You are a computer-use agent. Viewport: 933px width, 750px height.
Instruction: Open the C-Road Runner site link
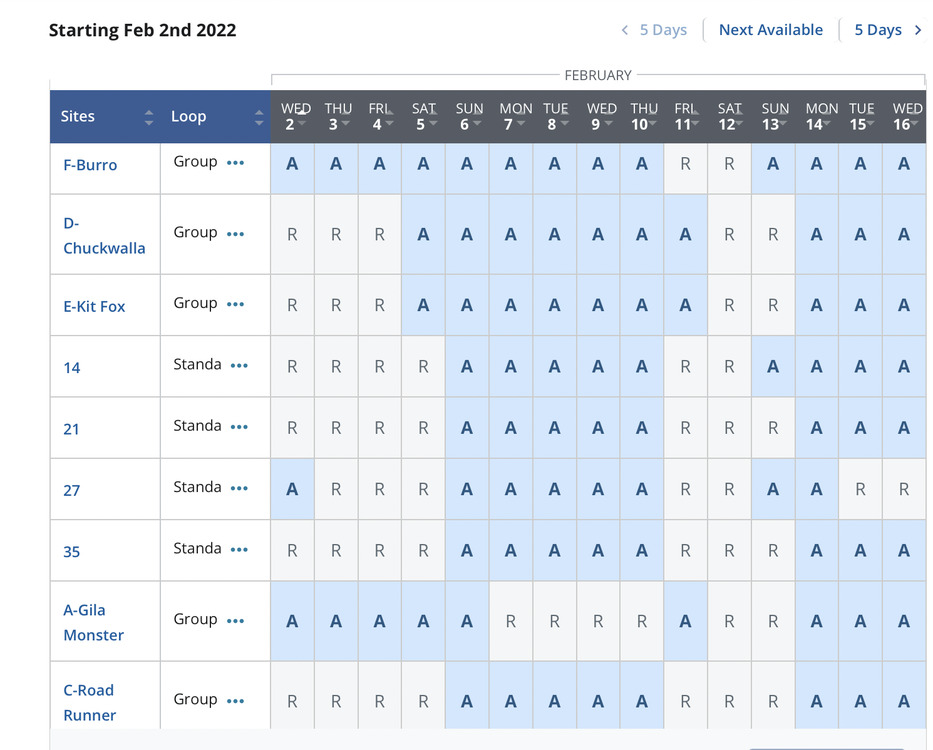[x=89, y=702]
